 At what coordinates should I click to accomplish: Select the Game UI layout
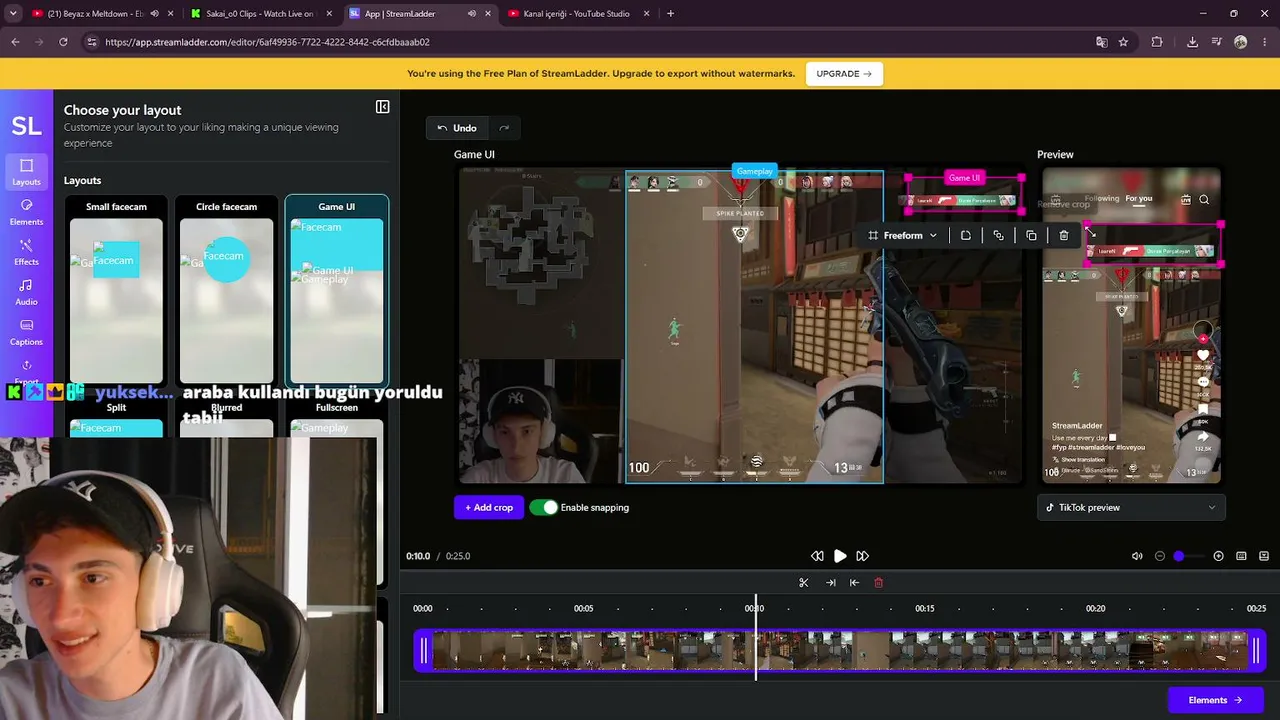click(337, 290)
